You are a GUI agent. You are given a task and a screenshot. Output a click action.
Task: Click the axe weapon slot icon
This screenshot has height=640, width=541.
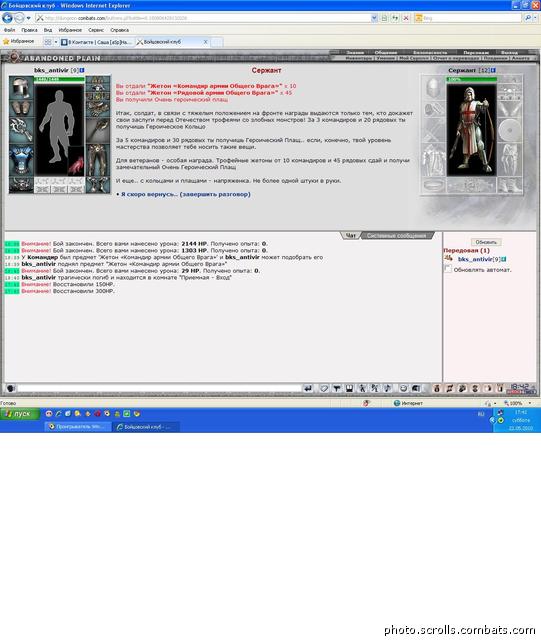[21, 130]
